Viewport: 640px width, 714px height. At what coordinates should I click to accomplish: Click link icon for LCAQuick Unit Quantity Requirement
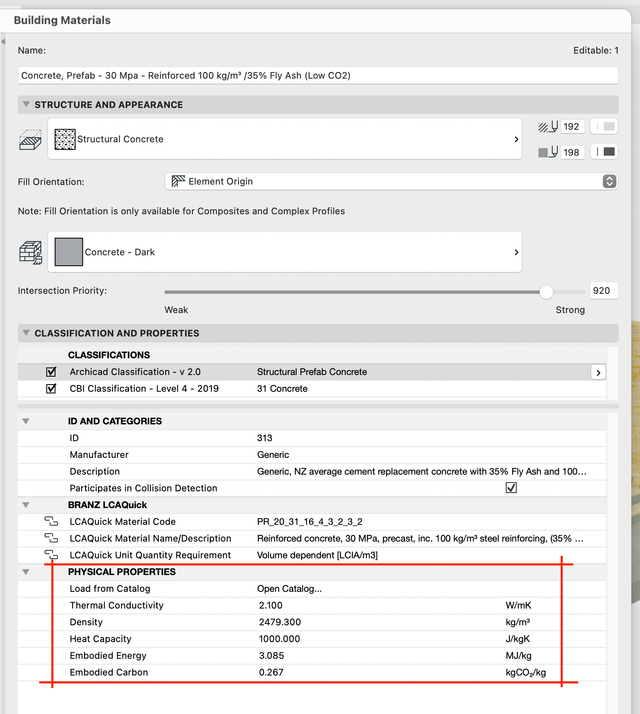(x=51, y=555)
